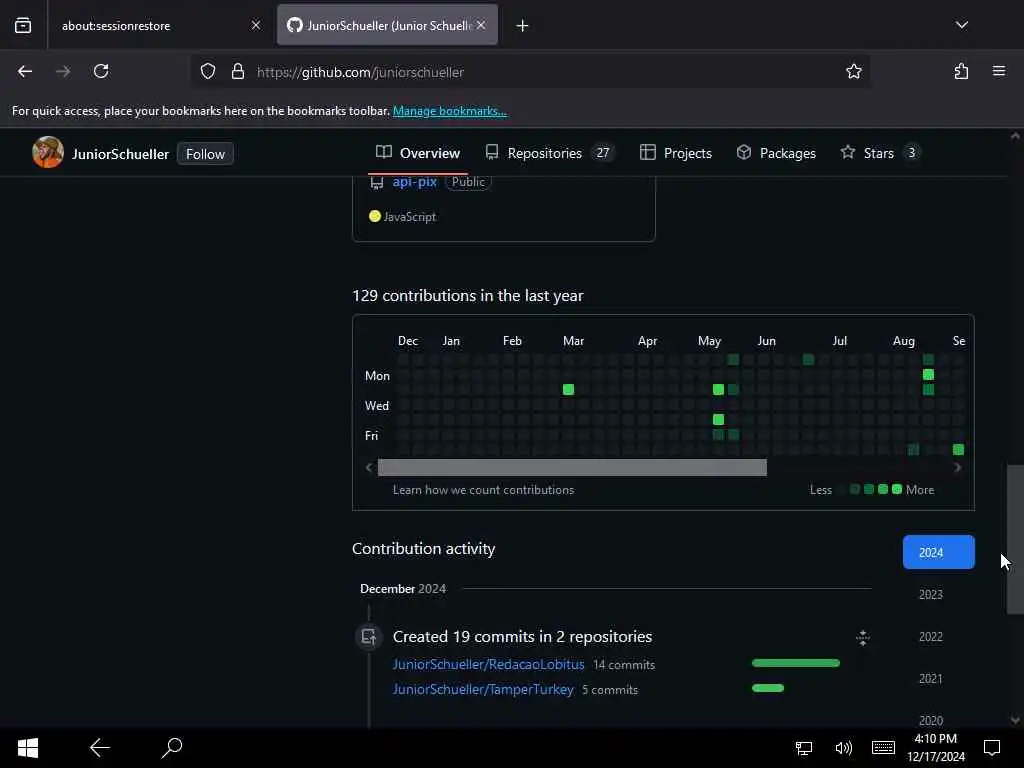Click the taskbar back arrow

point(100,748)
